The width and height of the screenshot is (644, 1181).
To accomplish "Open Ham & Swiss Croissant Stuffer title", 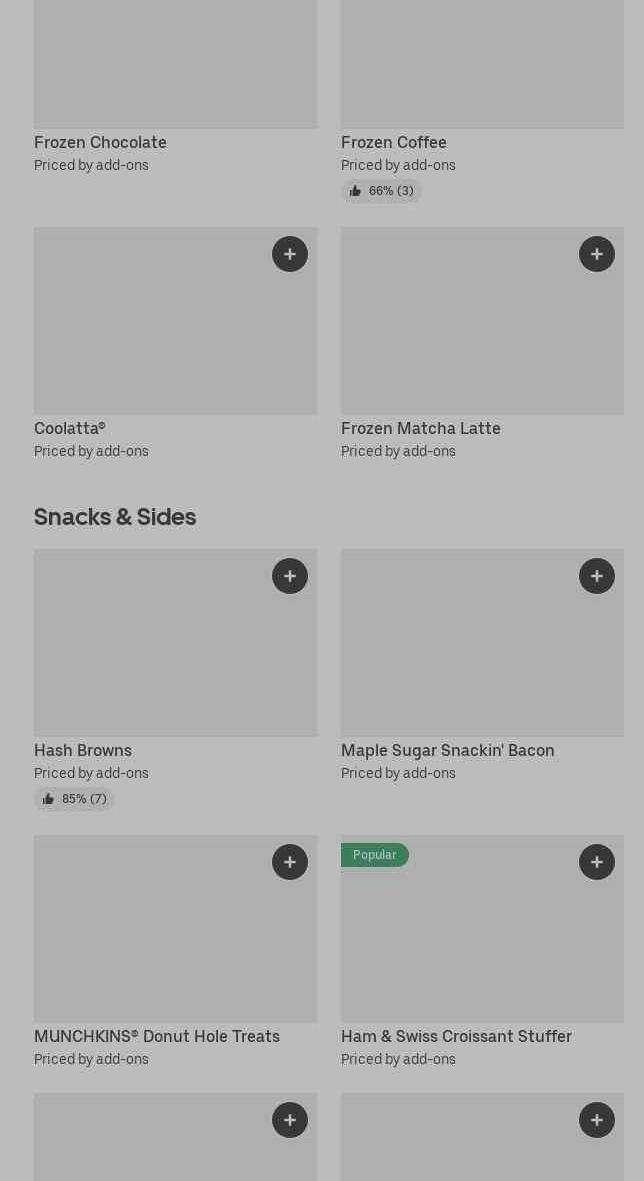I will 456,1036.
